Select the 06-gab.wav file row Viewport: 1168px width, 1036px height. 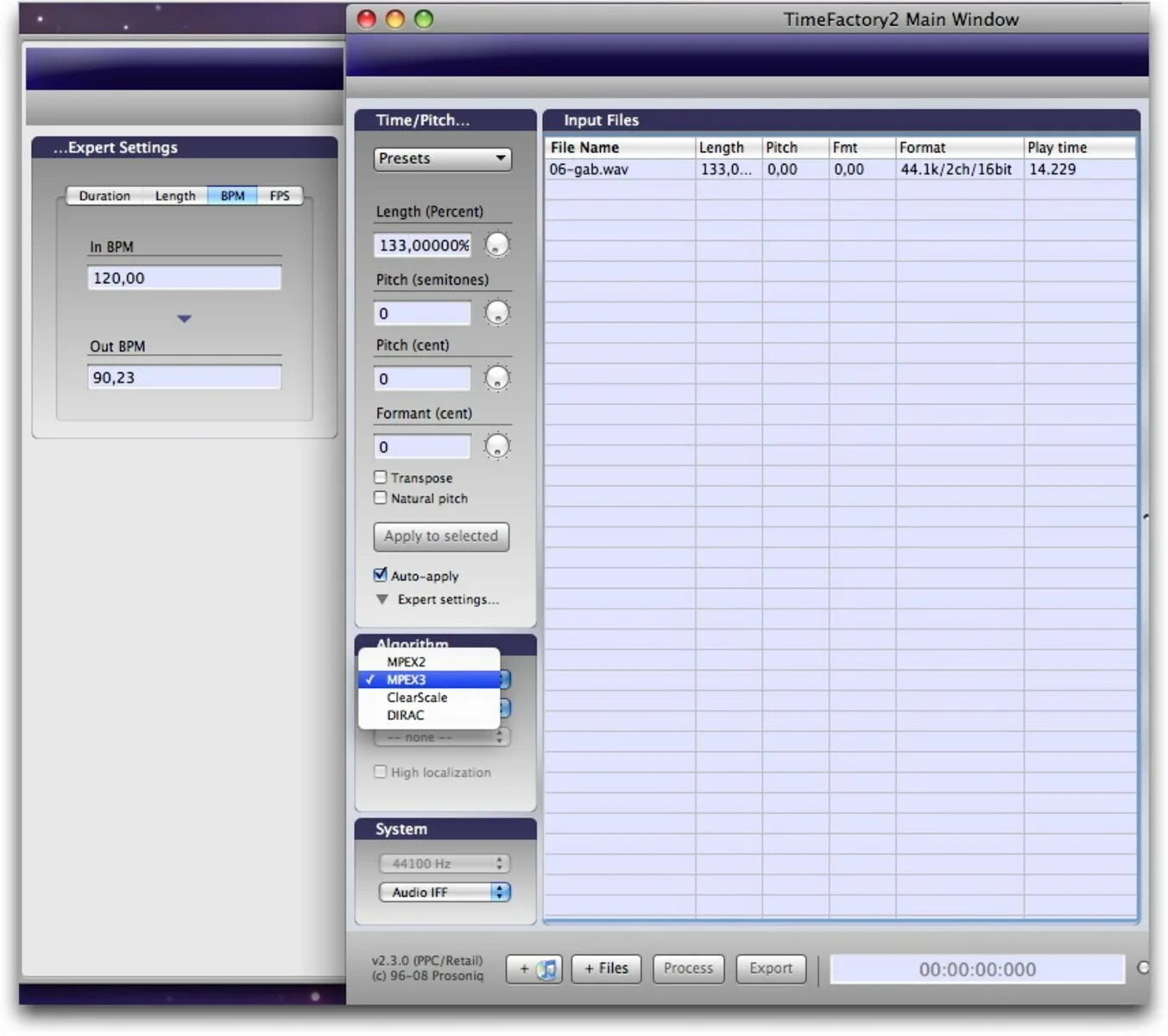click(x=840, y=169)
